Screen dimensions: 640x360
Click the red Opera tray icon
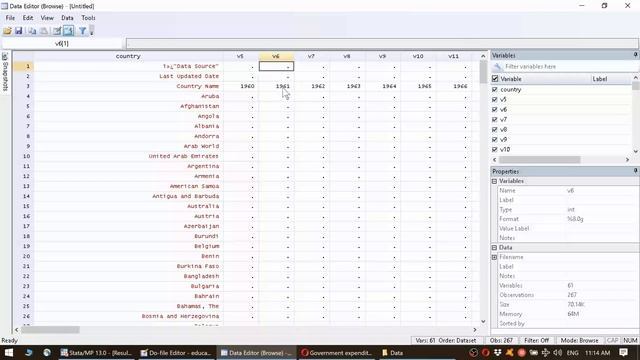485,353
